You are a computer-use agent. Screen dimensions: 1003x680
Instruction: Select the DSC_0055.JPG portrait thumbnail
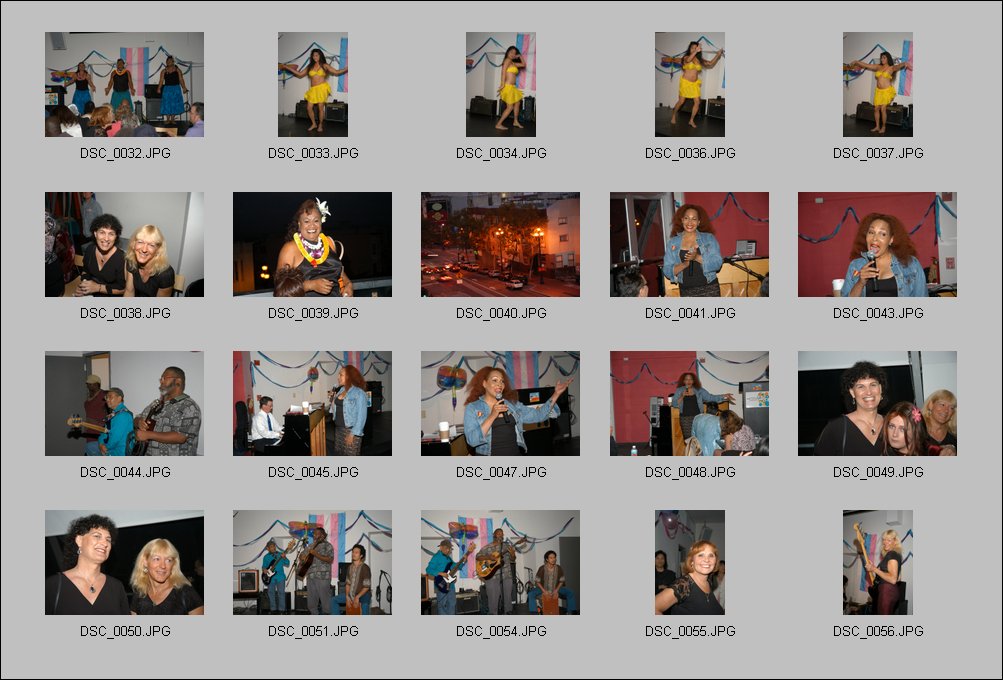[690, 562]
